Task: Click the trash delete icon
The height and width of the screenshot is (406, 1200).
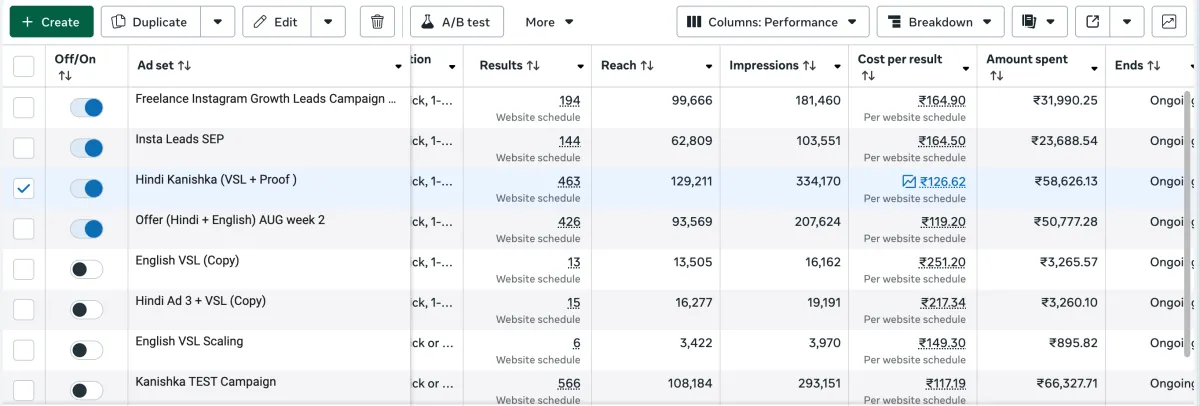Action: [376, 22]
